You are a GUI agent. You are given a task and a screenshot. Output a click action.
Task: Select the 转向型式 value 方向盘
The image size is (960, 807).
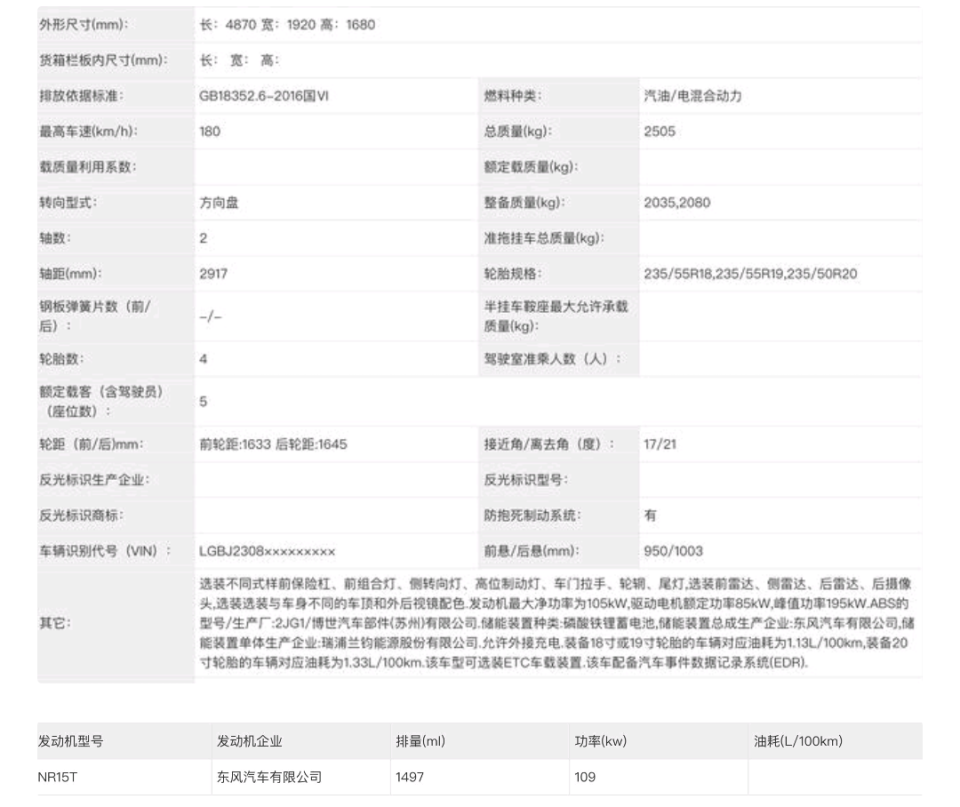pos(217,204)
